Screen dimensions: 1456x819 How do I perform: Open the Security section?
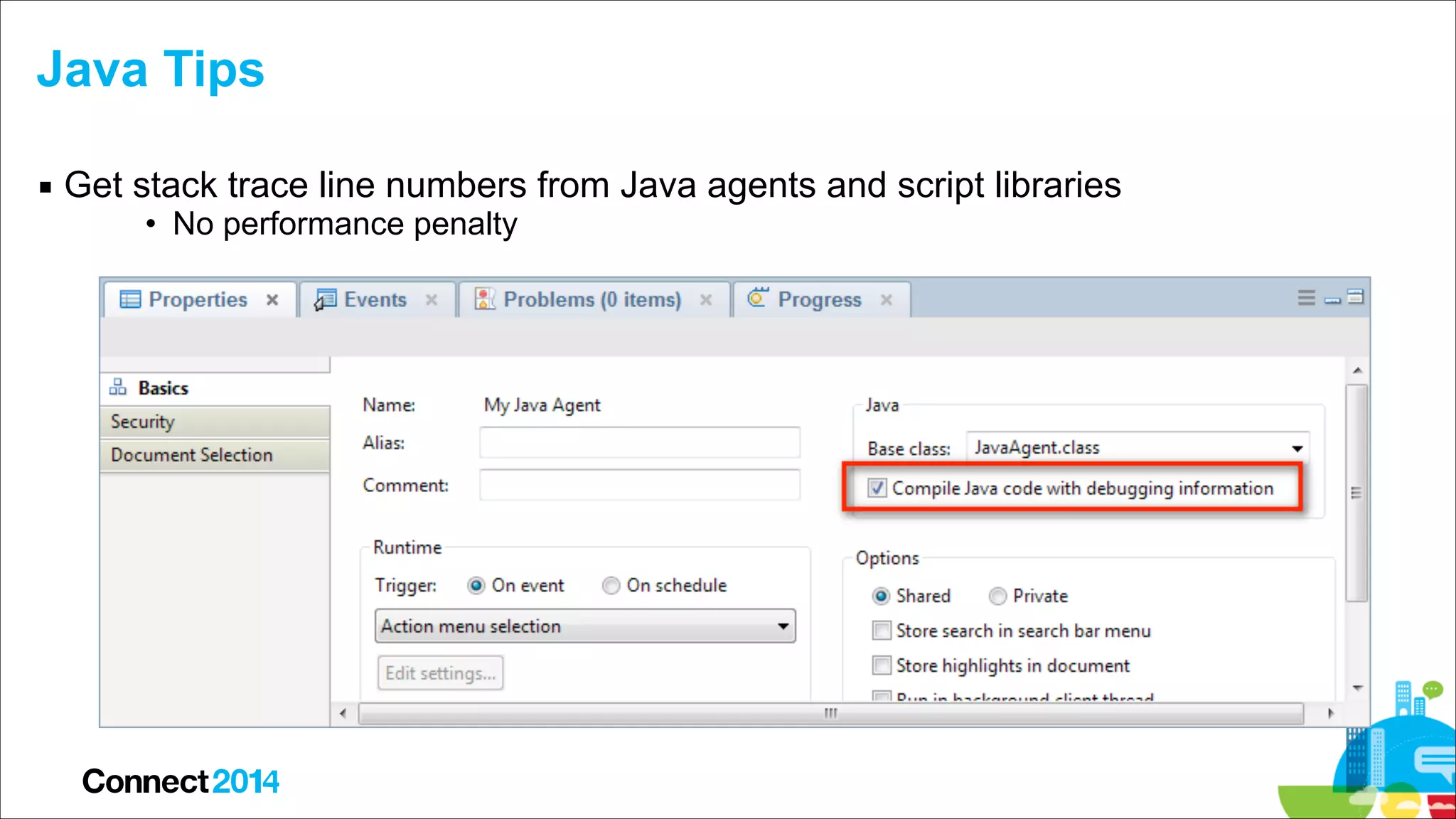(x=215, y=422)
